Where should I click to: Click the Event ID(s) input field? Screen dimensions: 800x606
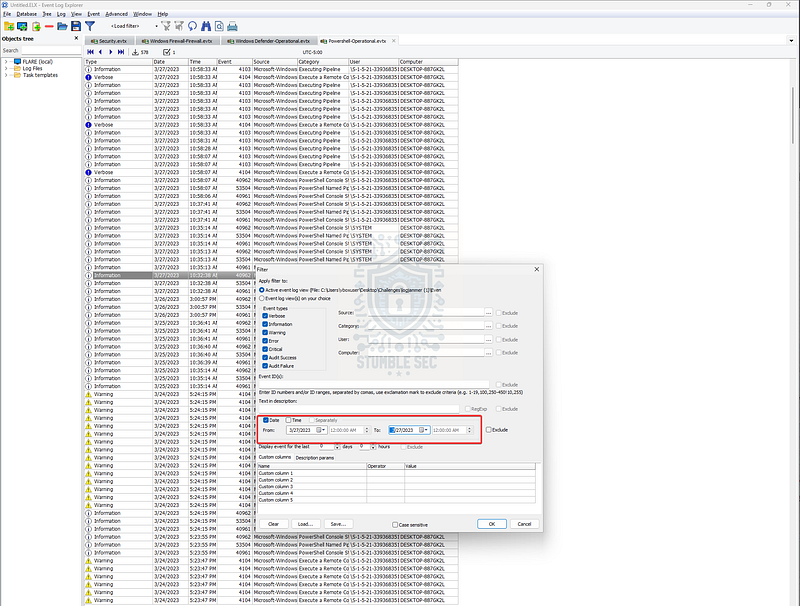373,384
